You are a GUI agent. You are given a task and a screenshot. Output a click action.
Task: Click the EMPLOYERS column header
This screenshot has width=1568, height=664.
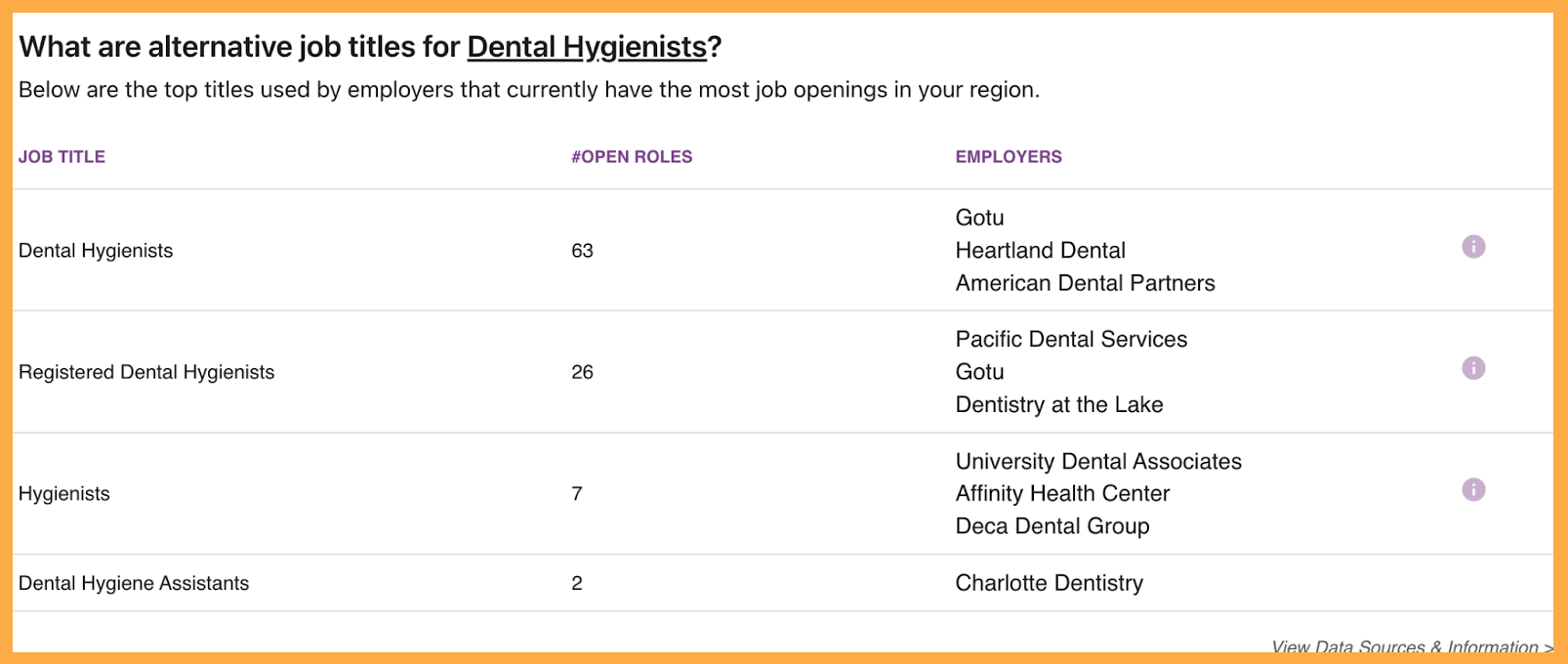1009,156
